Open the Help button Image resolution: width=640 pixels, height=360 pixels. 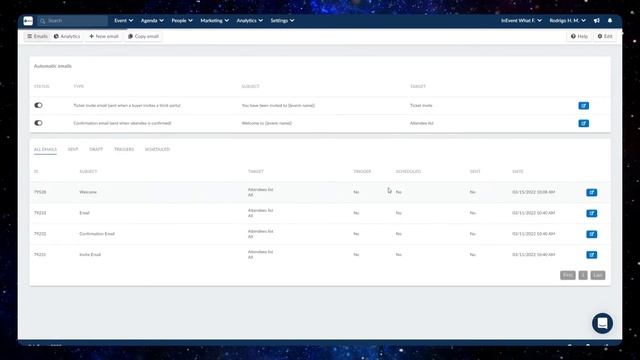coord(579,36)
